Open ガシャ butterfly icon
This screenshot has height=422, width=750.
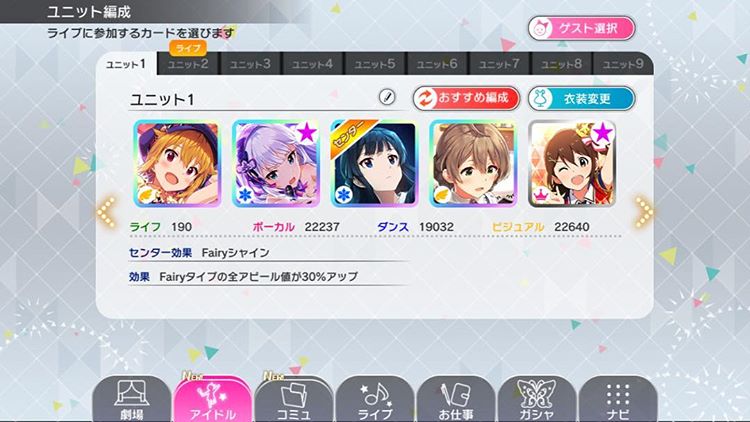coord(537,399)
